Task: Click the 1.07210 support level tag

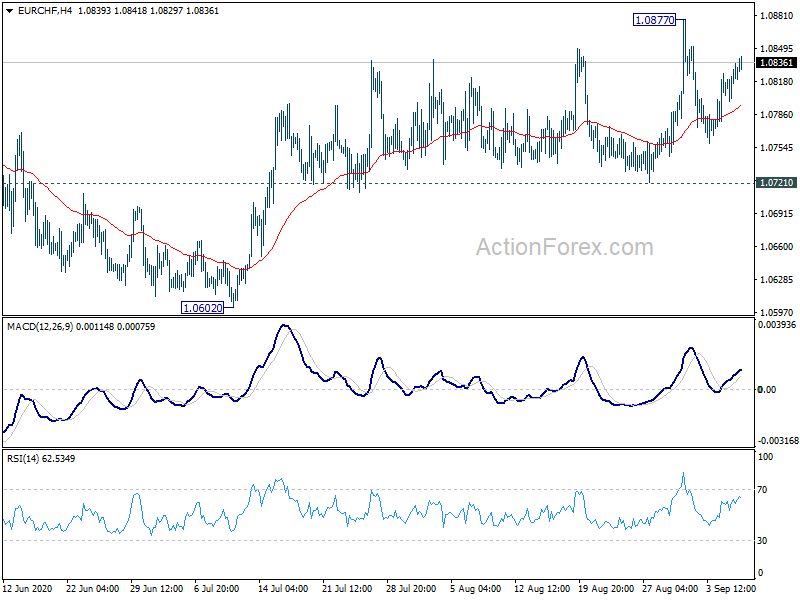Action: [x=776, y=183]
